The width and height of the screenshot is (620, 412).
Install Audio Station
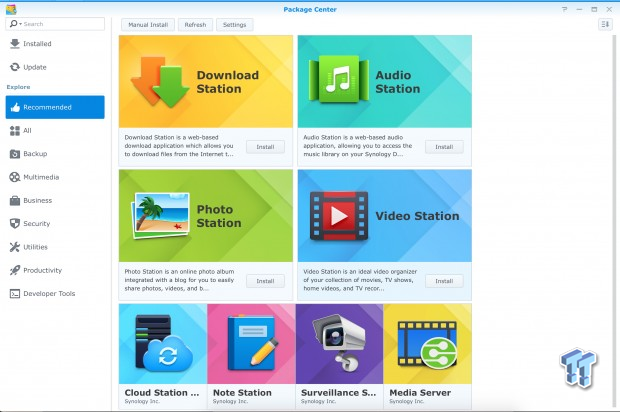tap(444, 147)
